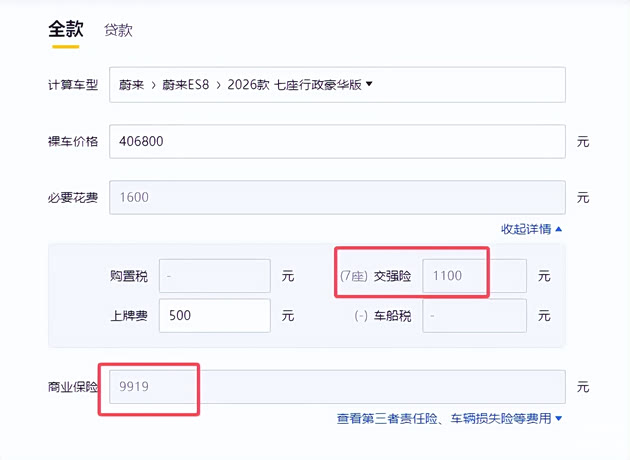
Task: Switch to the 全款 tab
Action: [66, 29]
